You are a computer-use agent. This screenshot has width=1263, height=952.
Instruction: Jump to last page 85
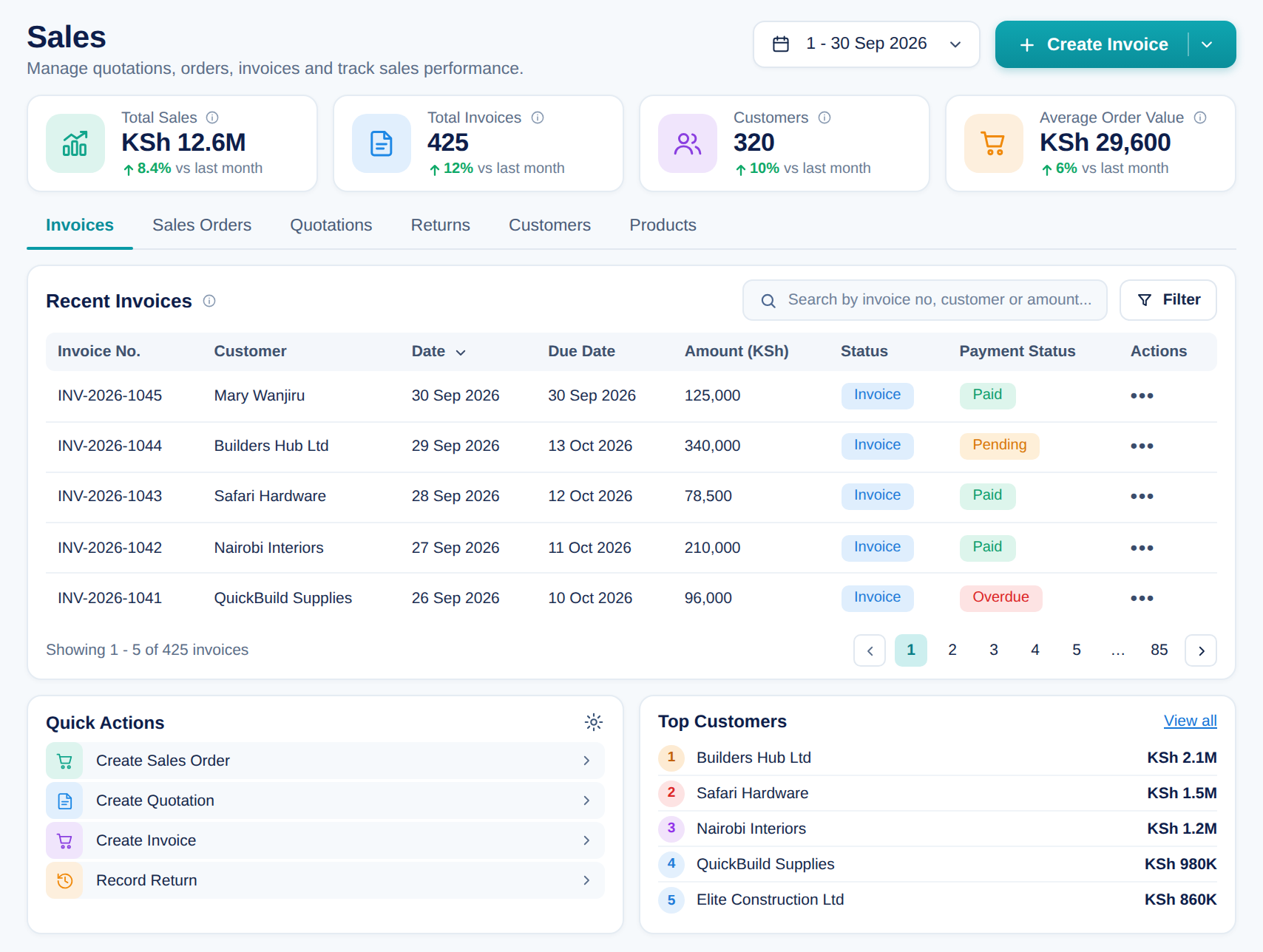point(1159,650)
